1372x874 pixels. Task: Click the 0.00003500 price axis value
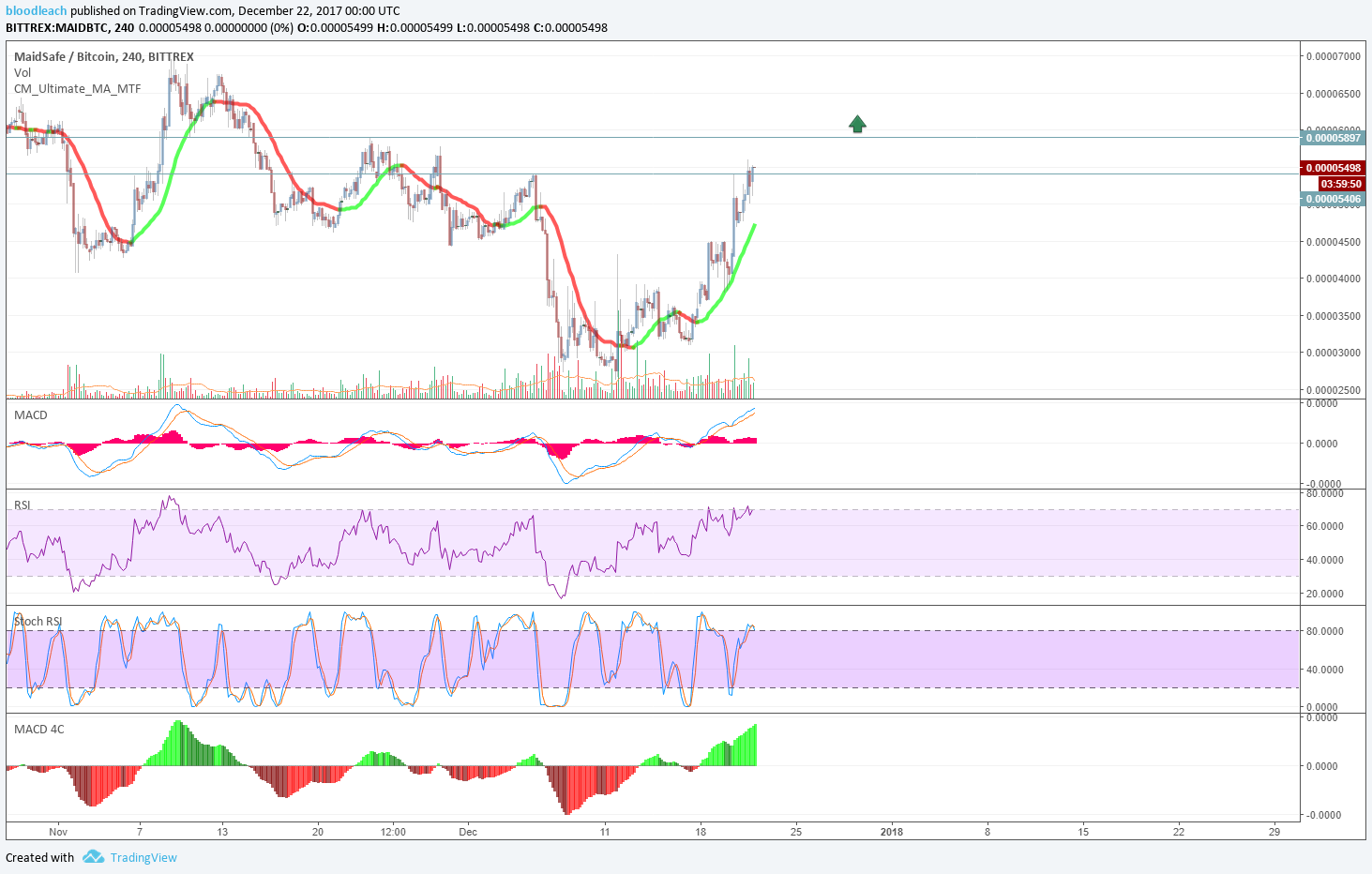click(x=1334, y=316)
